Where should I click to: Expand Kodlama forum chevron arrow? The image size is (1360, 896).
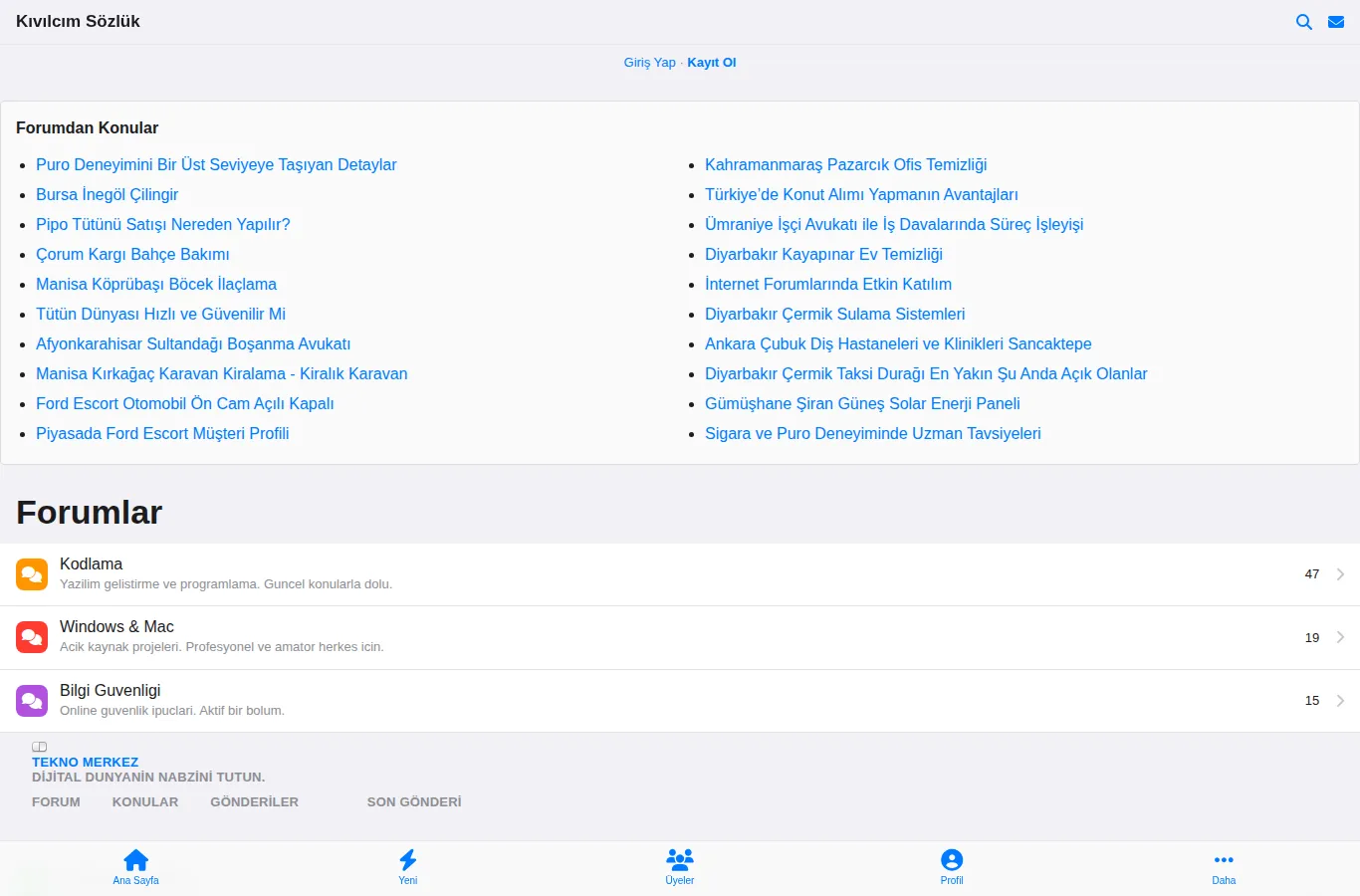coord(1340,574)
